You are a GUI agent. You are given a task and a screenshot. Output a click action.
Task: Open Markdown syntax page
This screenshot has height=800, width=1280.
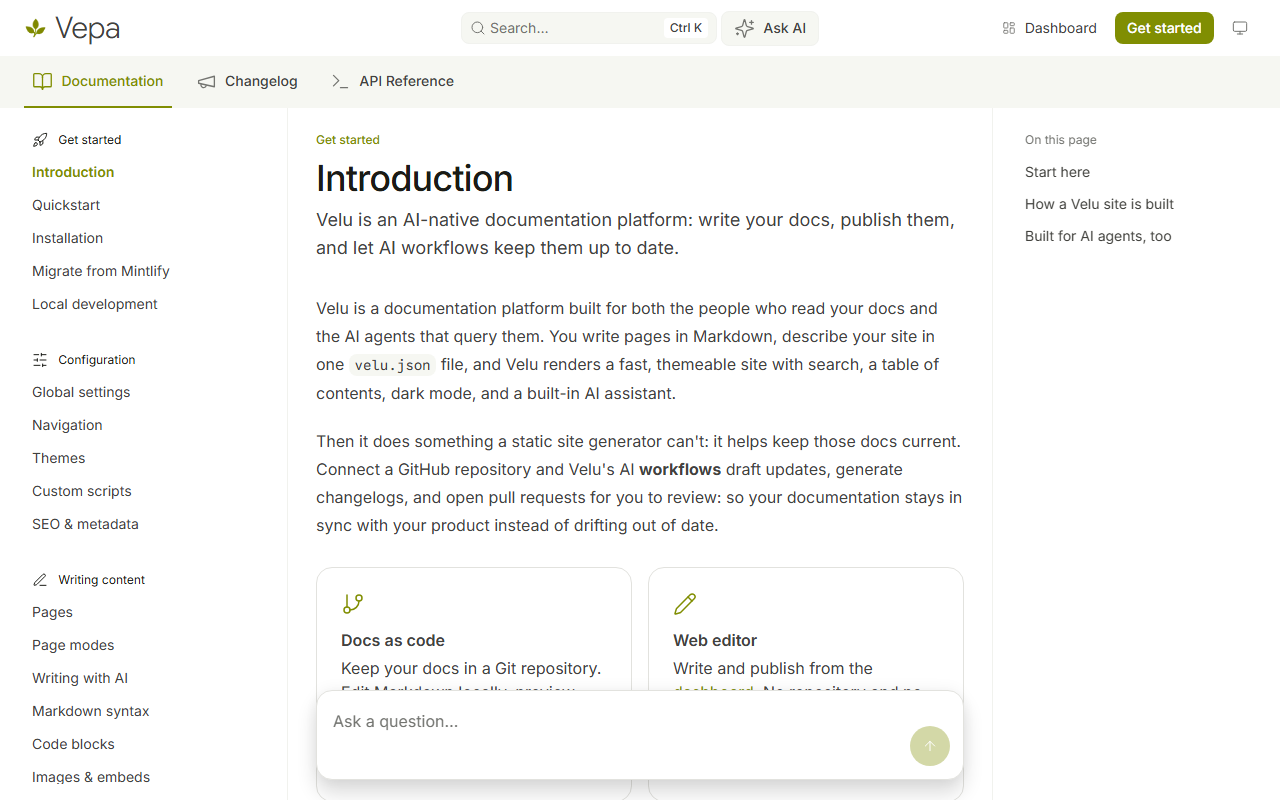coord(91,711)
